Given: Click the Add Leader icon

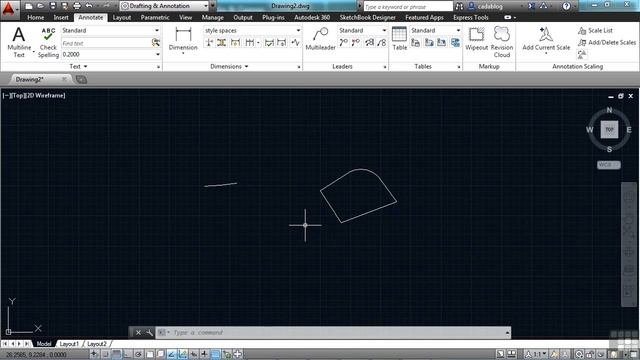Looking at the screenshot, I should coord(344,42).
